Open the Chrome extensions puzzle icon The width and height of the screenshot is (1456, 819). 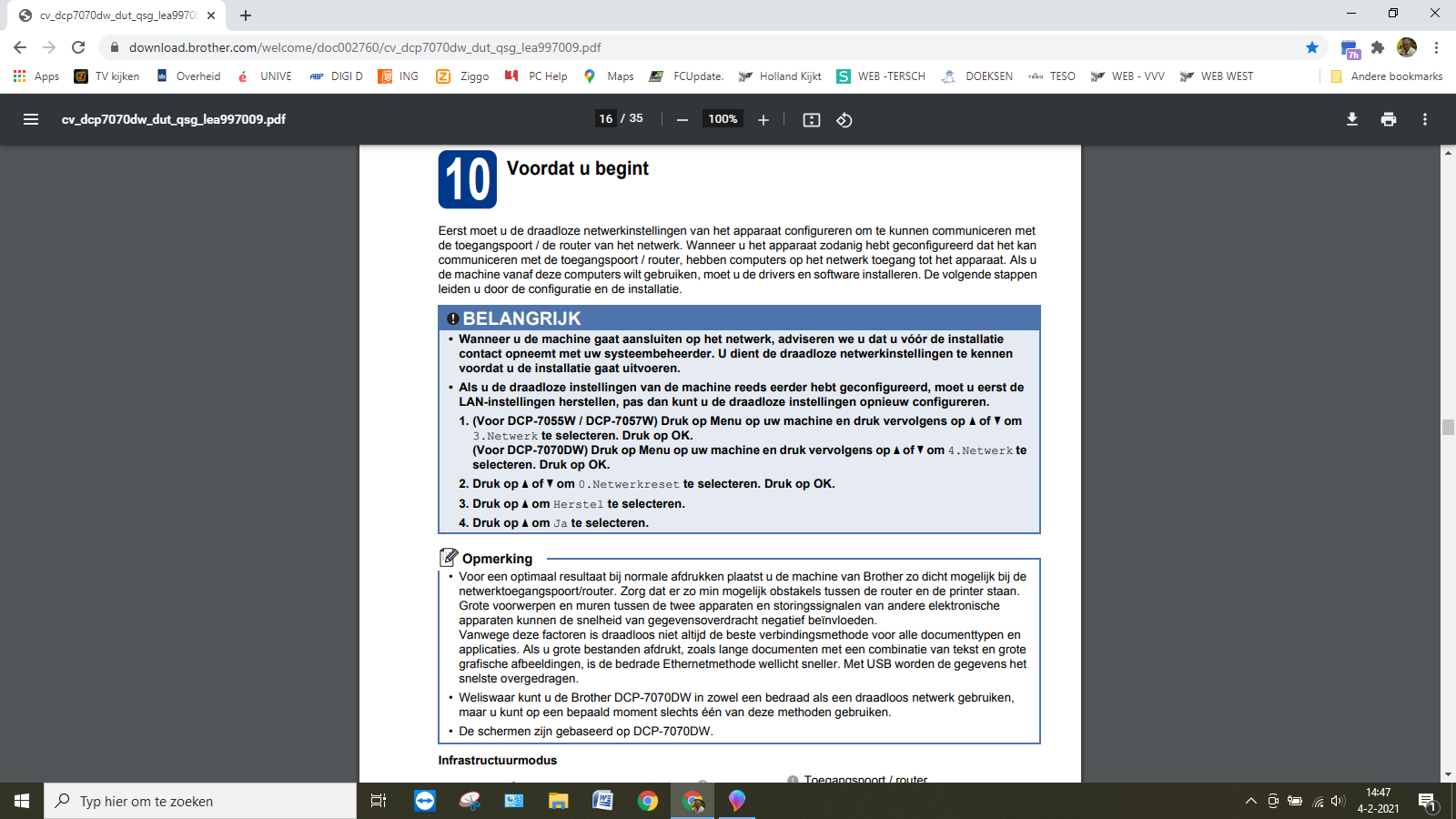click(x=1378, y=47)
